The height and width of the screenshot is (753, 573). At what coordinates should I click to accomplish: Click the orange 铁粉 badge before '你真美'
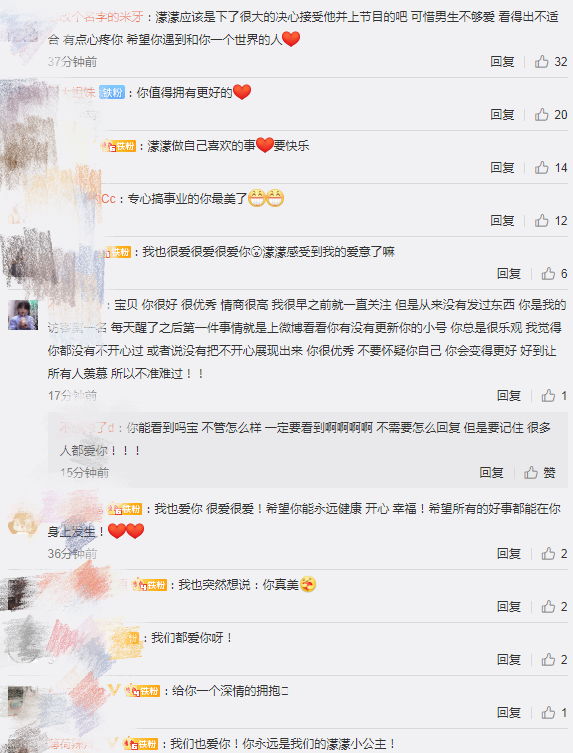(x=150, y=584)
